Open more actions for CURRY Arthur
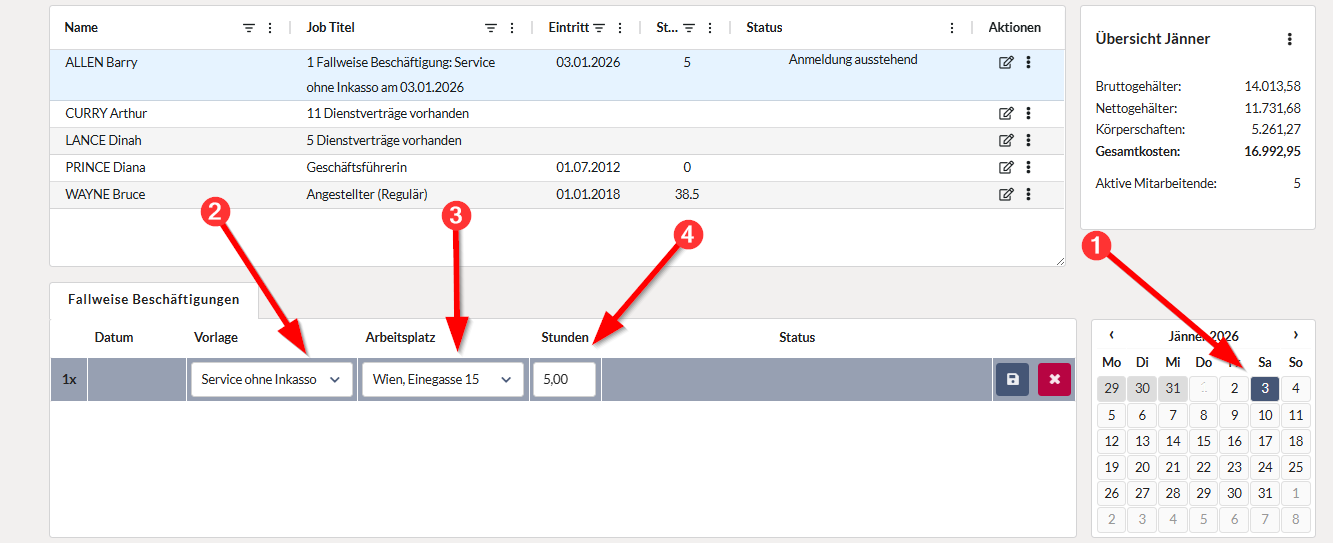The width and height of the screenshot is (1333, 543). pyautogui.click(x=1028, y=113)
